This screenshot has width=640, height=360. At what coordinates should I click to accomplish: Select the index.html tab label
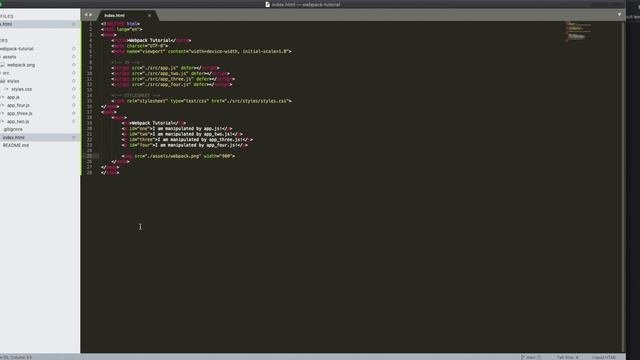(x=114, y=16)
